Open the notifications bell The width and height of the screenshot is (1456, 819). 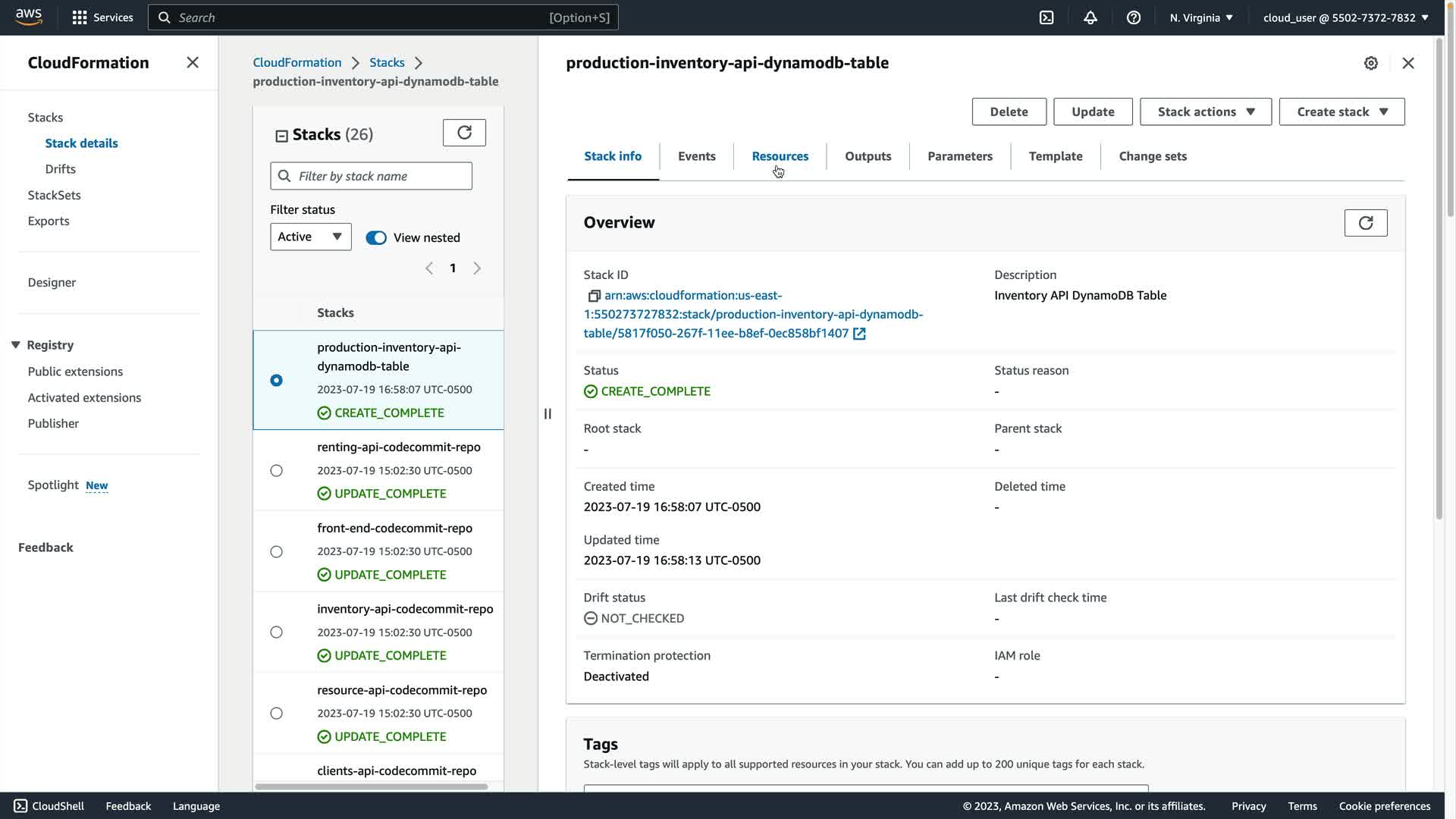(1090, 17)
